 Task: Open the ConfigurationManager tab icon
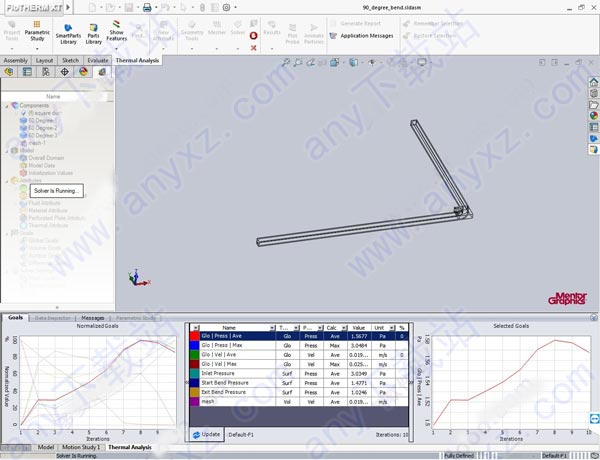point(46,72)
